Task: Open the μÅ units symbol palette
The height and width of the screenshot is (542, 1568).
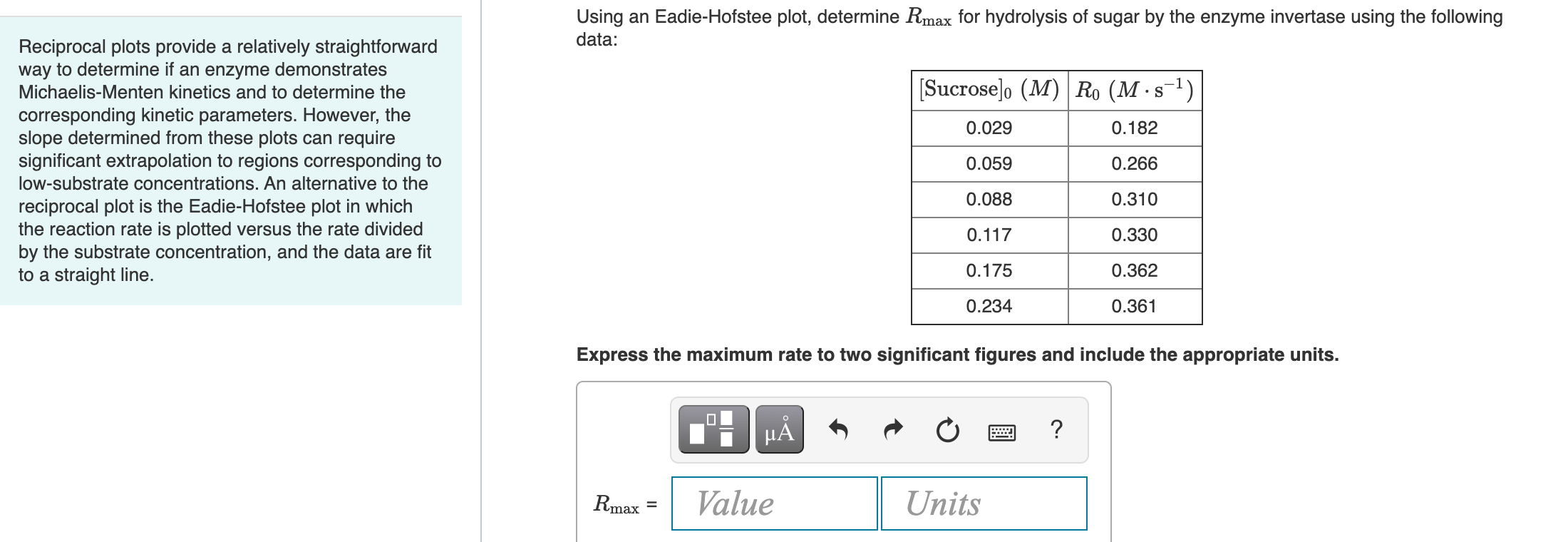Action: tap(779, 430)
